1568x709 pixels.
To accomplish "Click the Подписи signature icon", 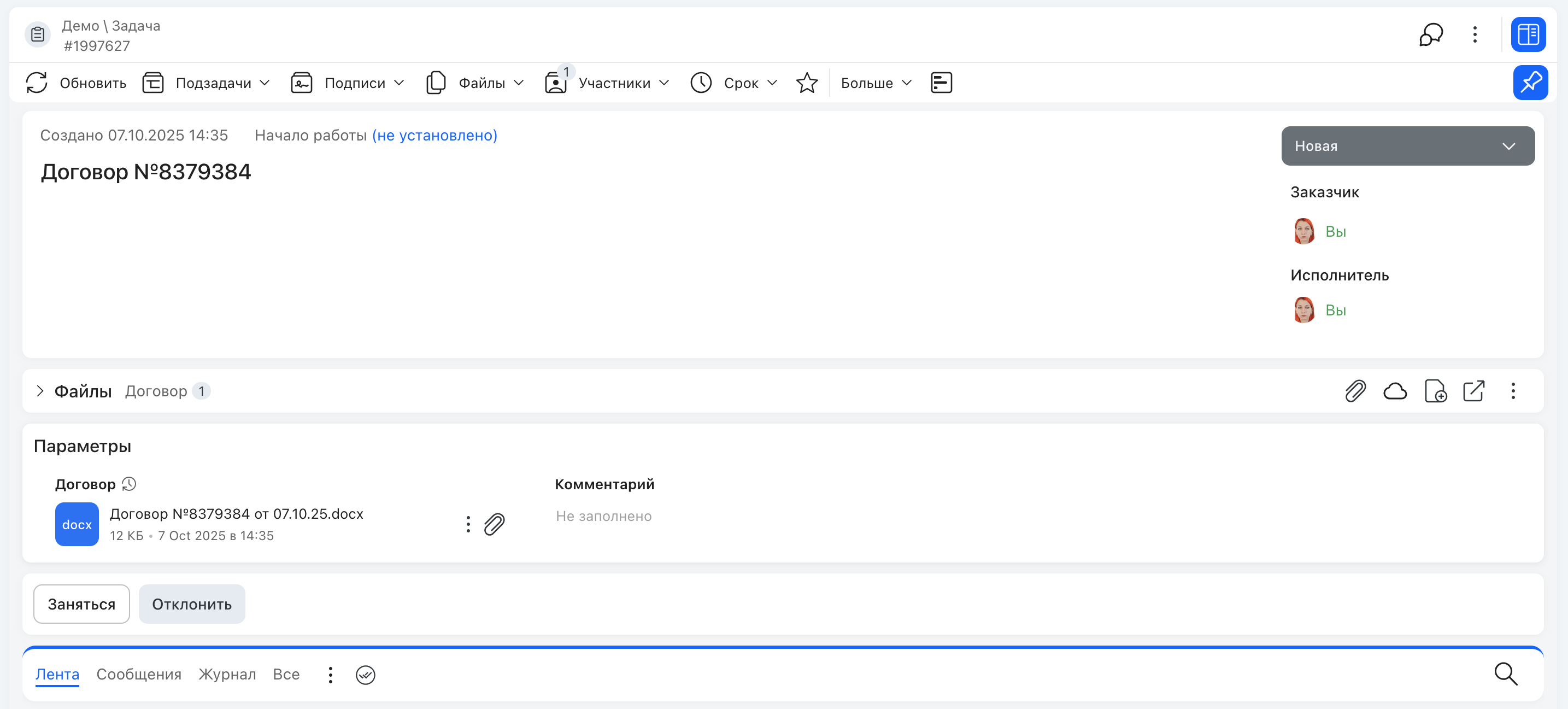I will (301, 83).
